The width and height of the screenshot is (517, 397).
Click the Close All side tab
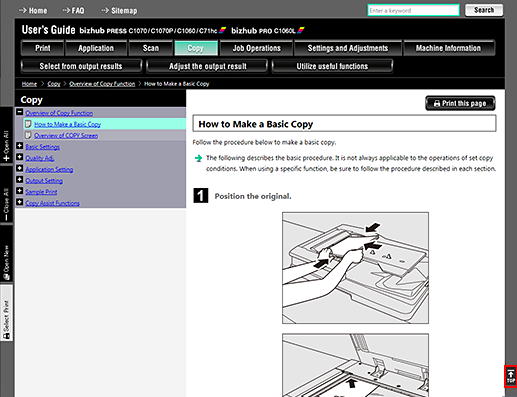6,195
